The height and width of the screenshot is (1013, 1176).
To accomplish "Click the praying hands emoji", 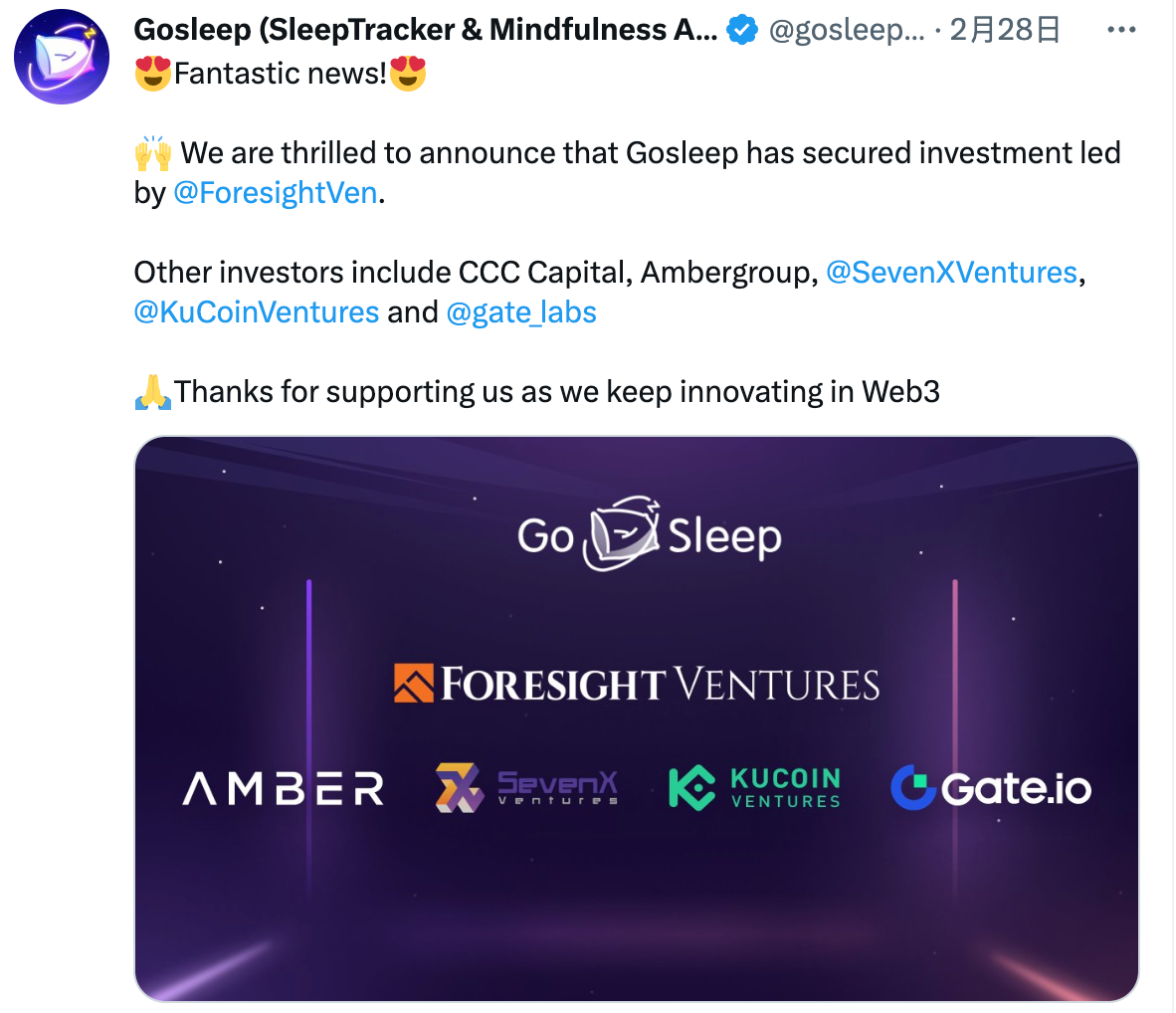I will (153, 390).
